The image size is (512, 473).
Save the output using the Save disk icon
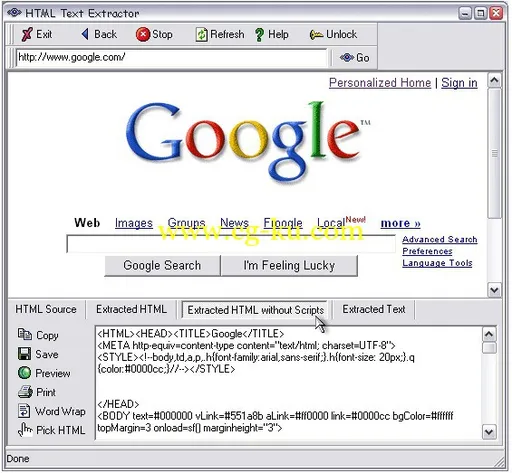pos(24,354)
